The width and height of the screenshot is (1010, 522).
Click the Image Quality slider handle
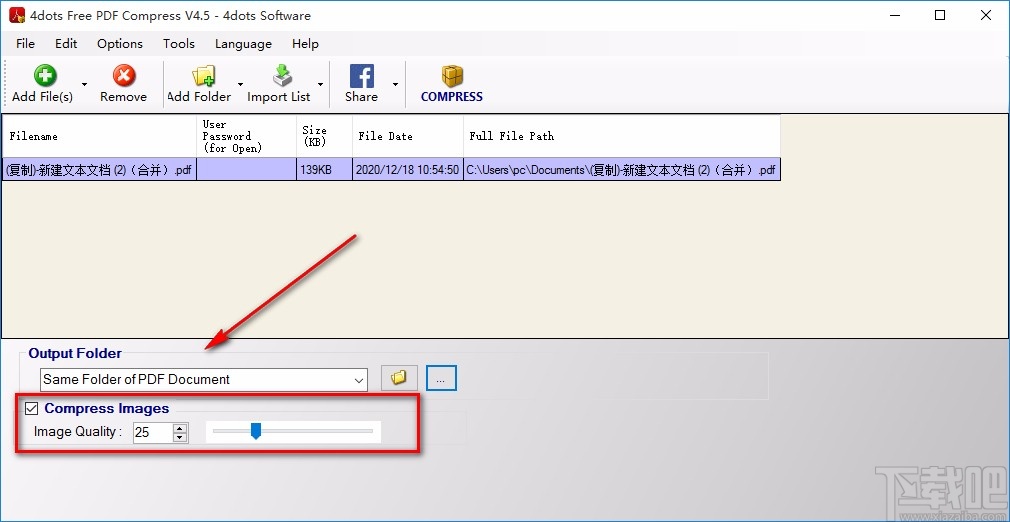click(256, 432)
